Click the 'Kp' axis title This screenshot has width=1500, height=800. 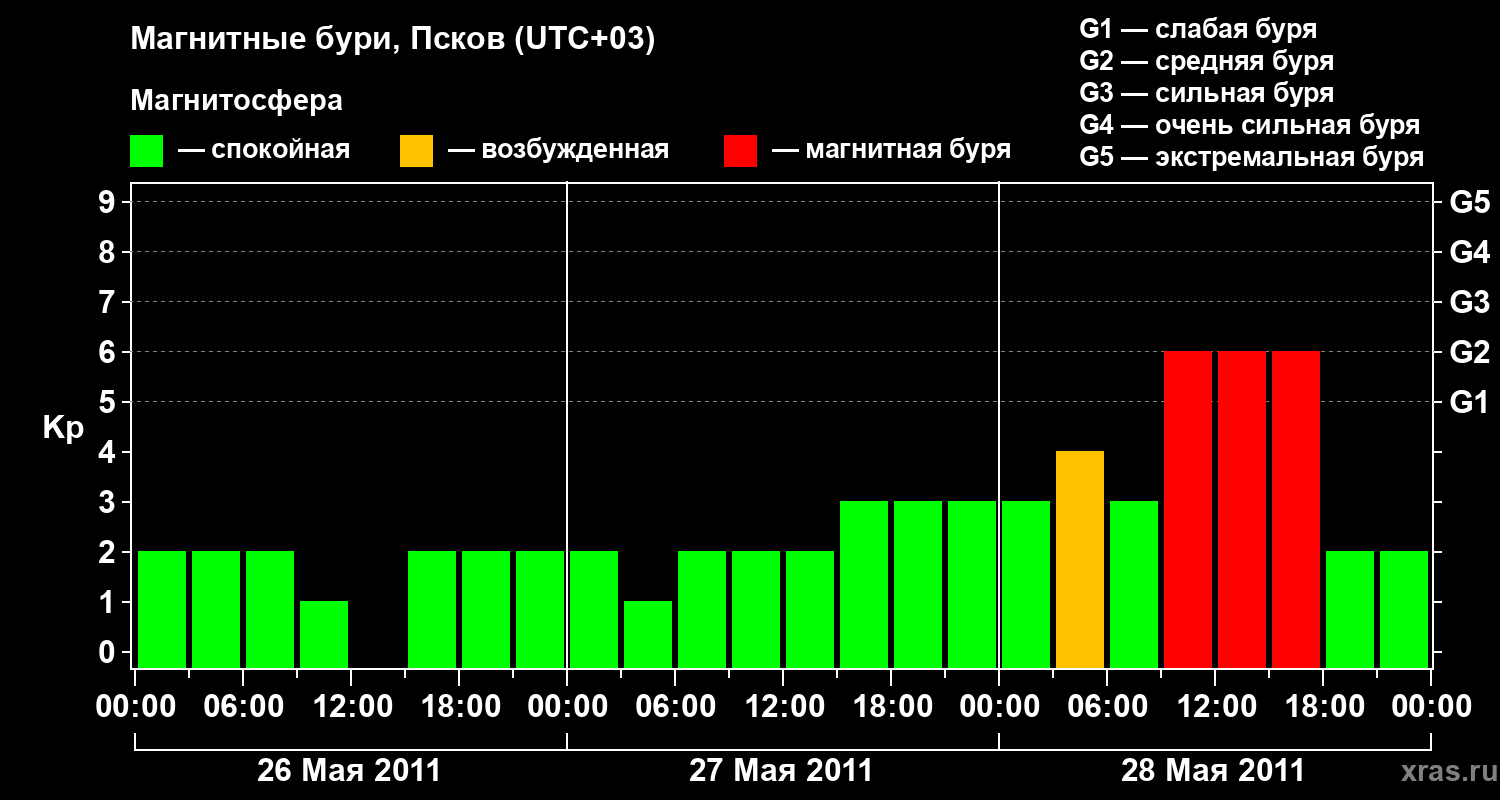pos(63,428)
